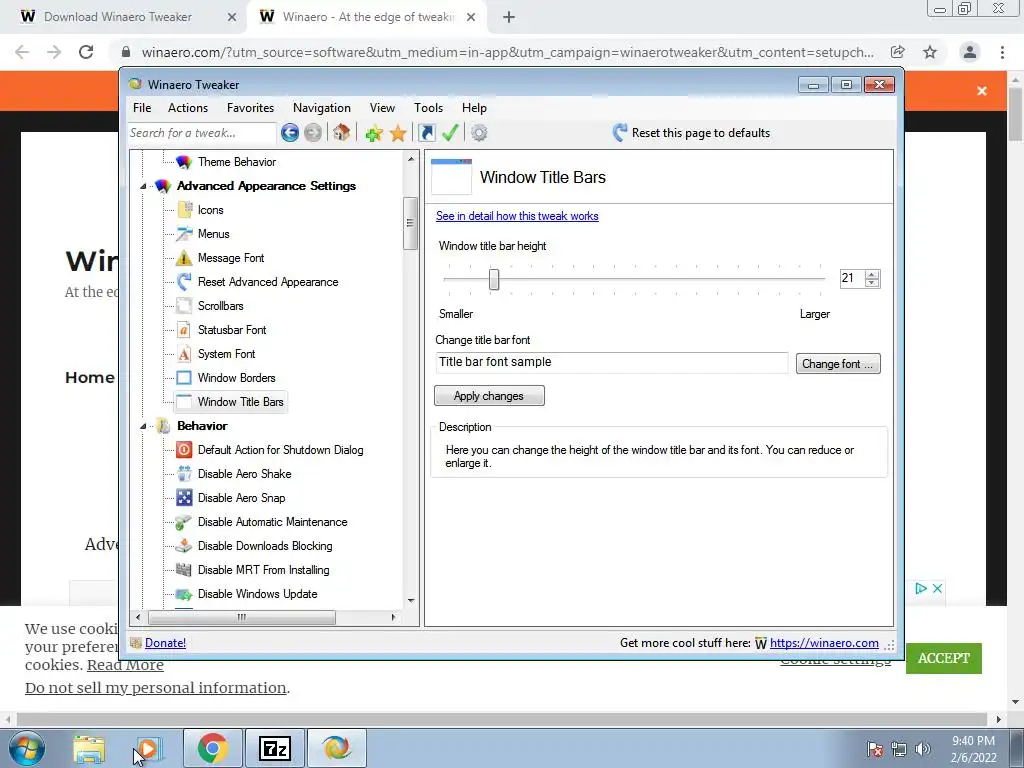Click the Change font button
The width and height of the screenshot is (1024, 768).
coord(838,364)
